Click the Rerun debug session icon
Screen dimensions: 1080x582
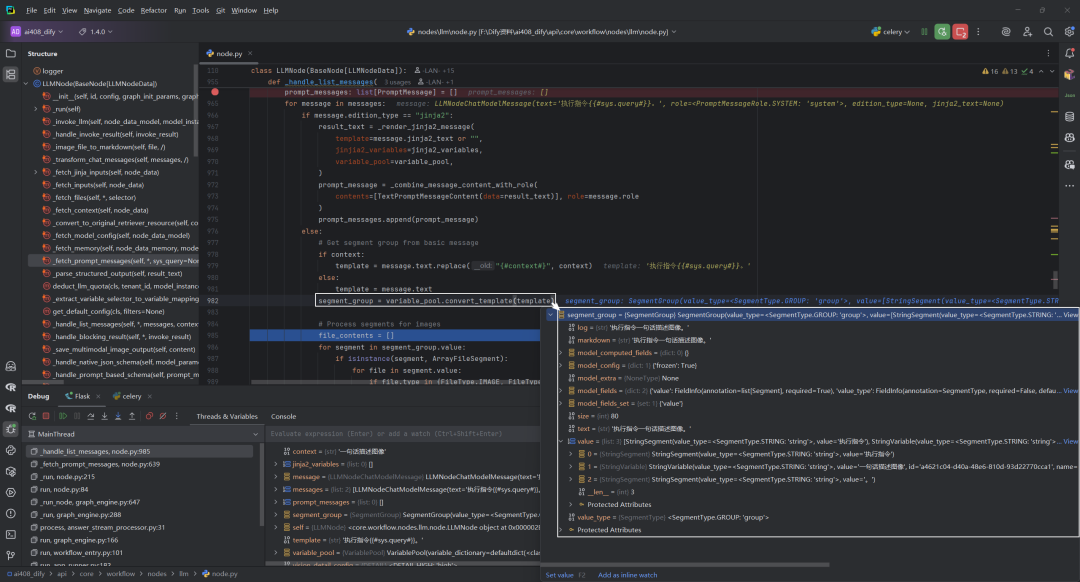(32, 416)
